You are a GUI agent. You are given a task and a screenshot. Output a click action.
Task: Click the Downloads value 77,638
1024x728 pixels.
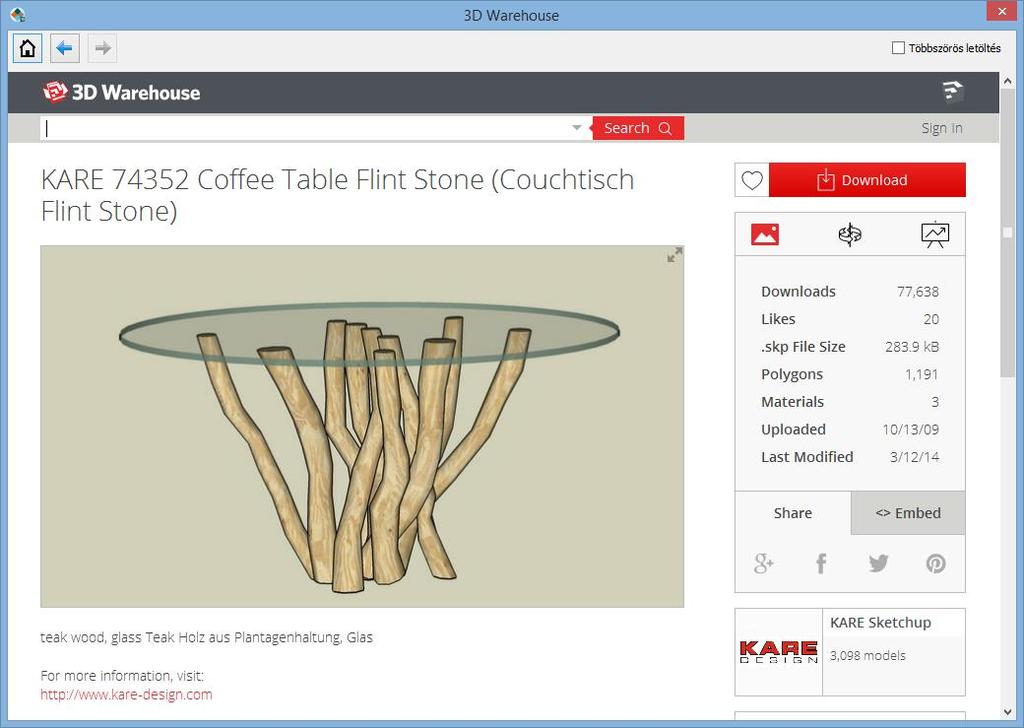[x=918, y=292]
